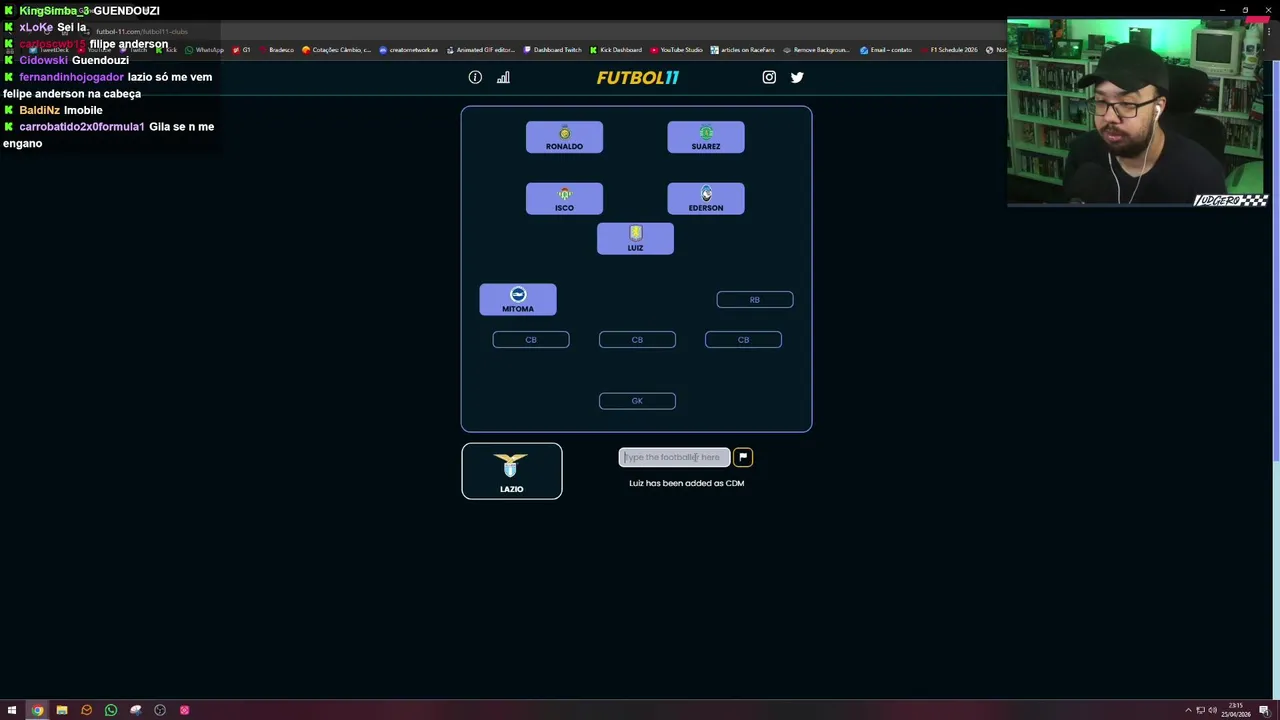Open the WhatsApp bookmark in the browser bar

(x=204, y=50)
